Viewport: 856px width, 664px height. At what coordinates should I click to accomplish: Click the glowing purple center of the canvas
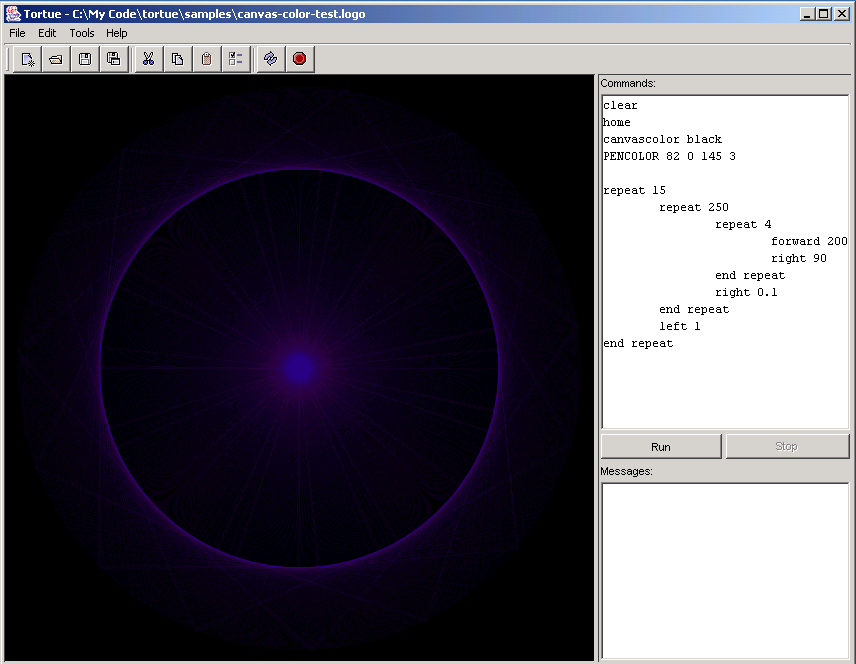click(x=298, y=367)
